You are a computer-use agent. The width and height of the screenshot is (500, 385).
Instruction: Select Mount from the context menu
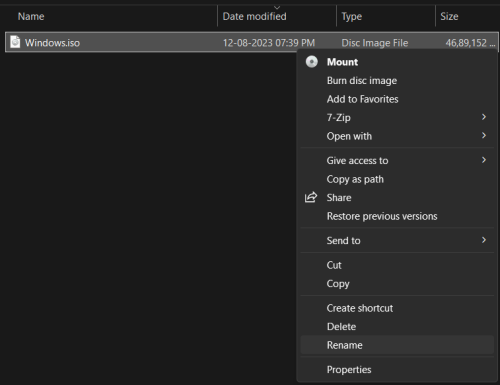397,62
